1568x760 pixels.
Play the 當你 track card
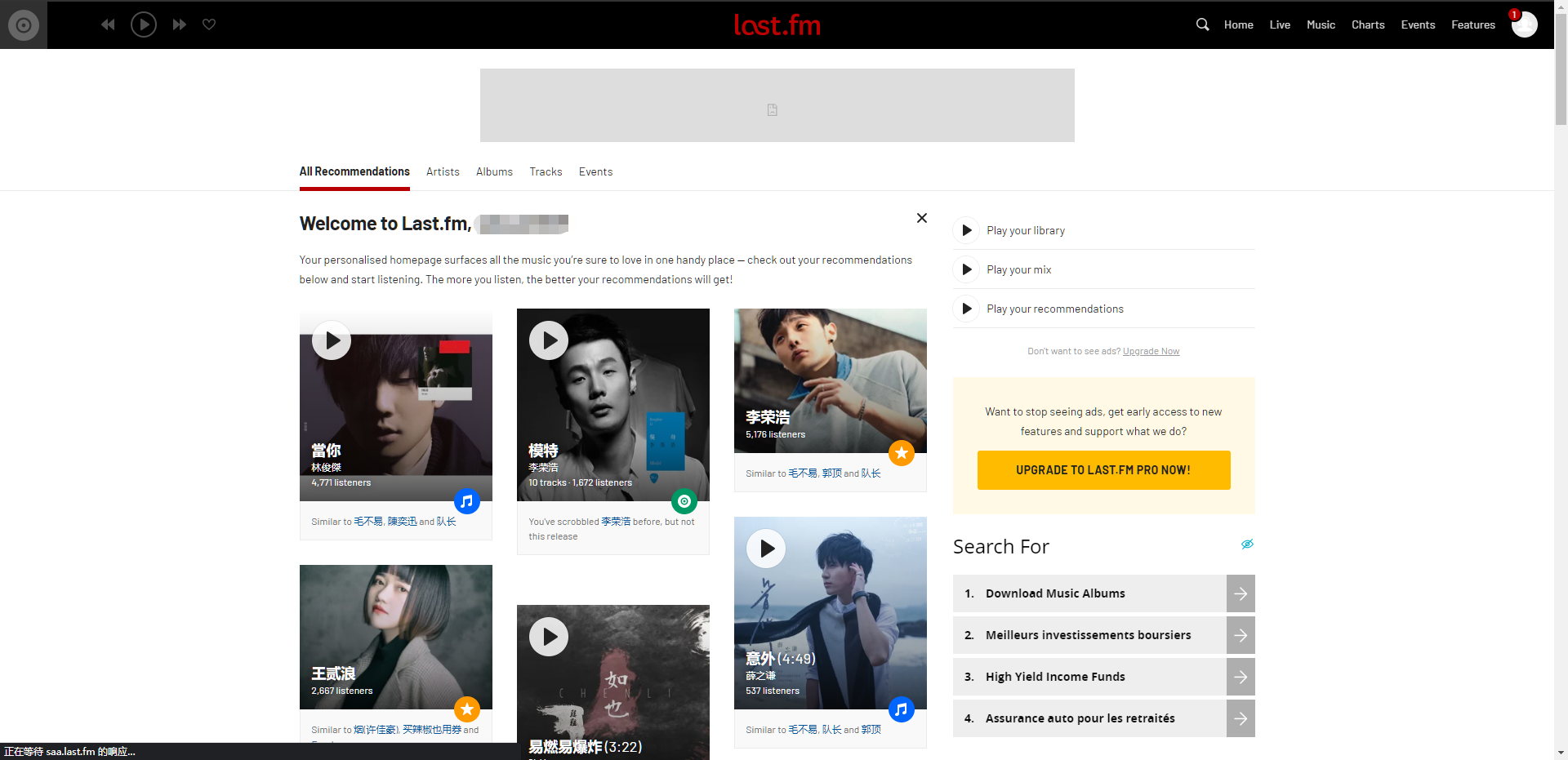[x=332, y=340]
